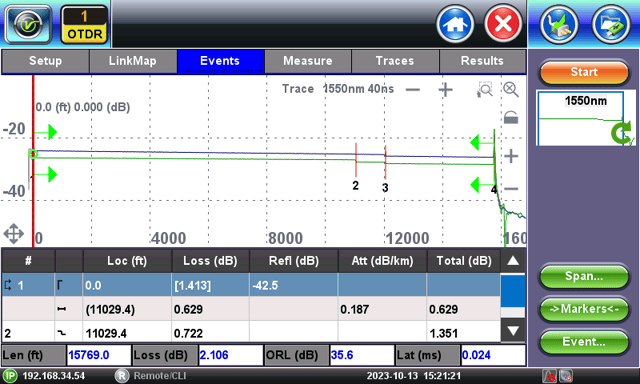Switch to the Measure tab
This screenshot has width=640, height=384.
coord(308,61)
